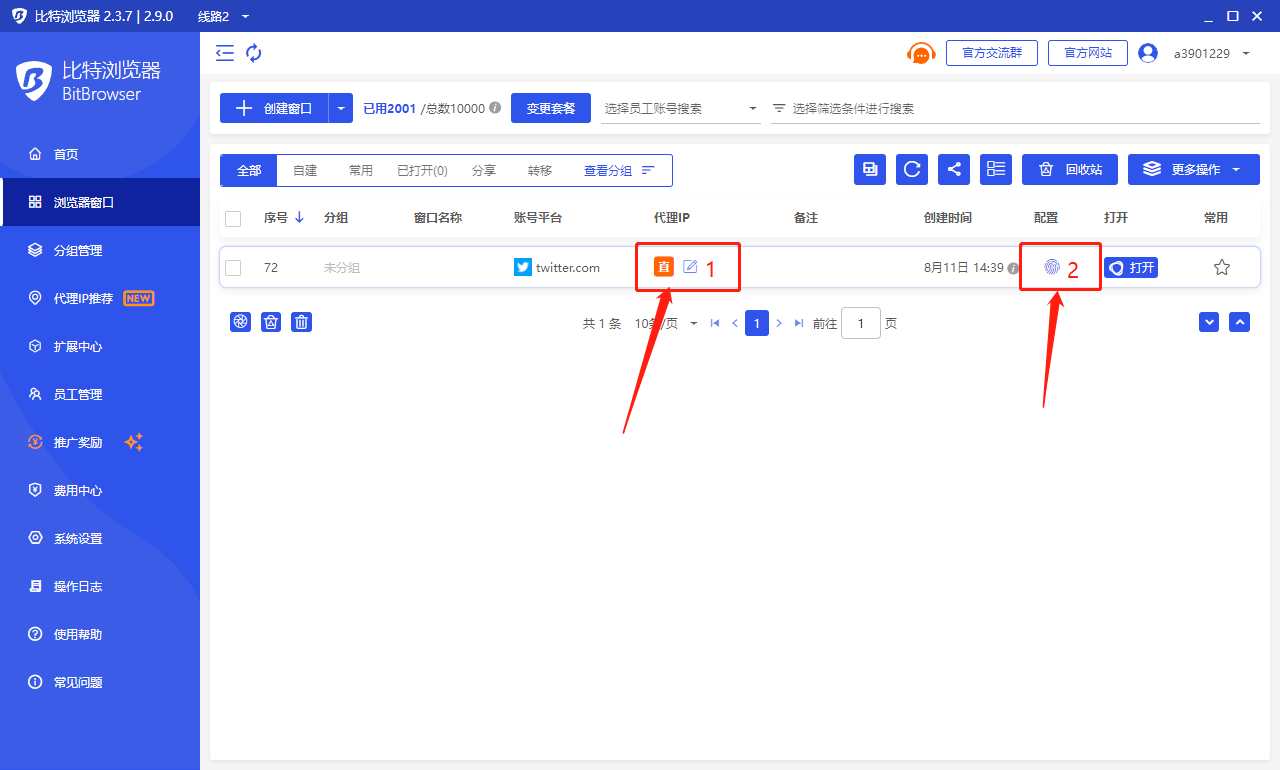Open 分组管理 in the sidebar
Viewport: 1280px width, 770px height.
point(78,250)
